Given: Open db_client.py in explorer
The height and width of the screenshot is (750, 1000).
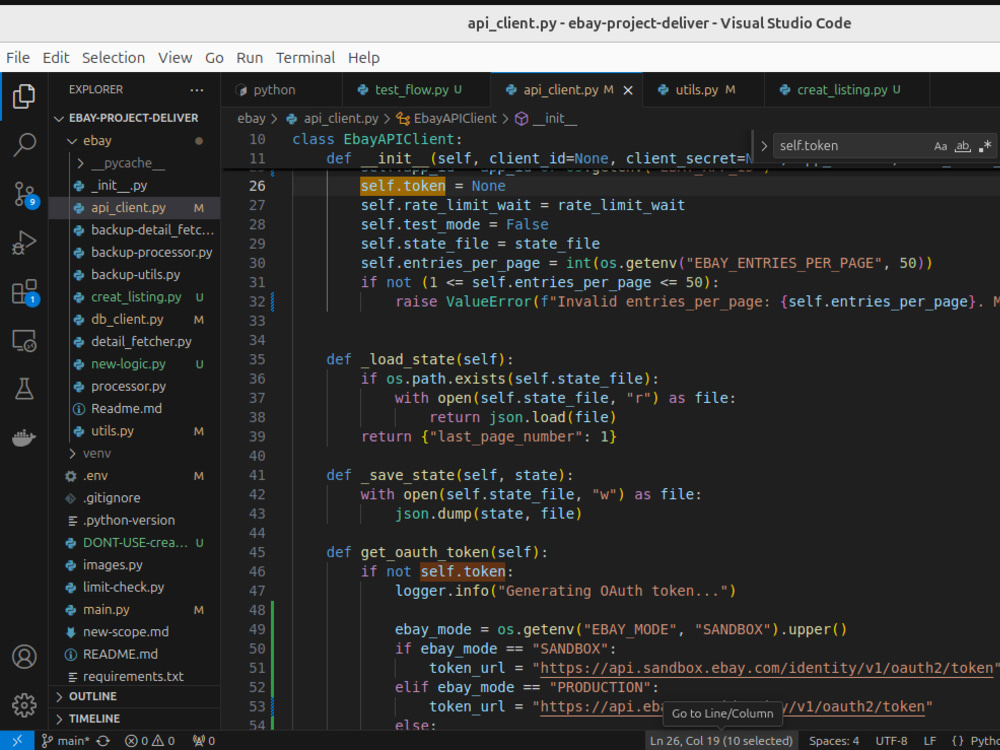Looking at the screenshot, I should pos(127,320).
